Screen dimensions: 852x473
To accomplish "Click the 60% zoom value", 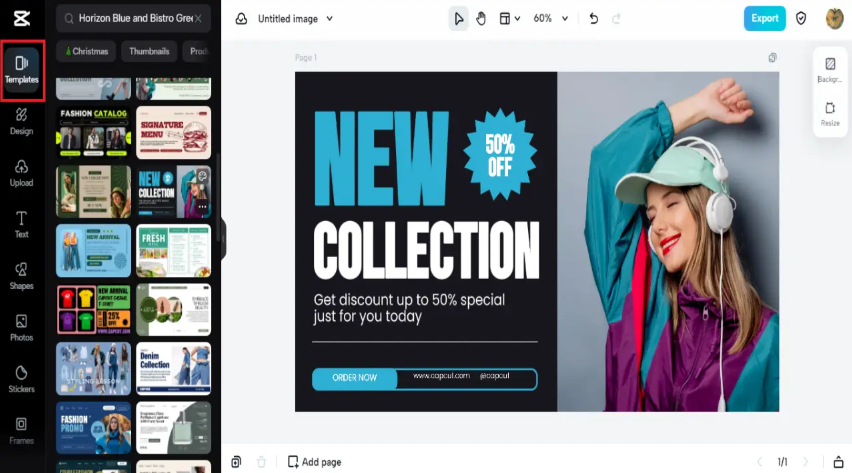I will (542, 18).
